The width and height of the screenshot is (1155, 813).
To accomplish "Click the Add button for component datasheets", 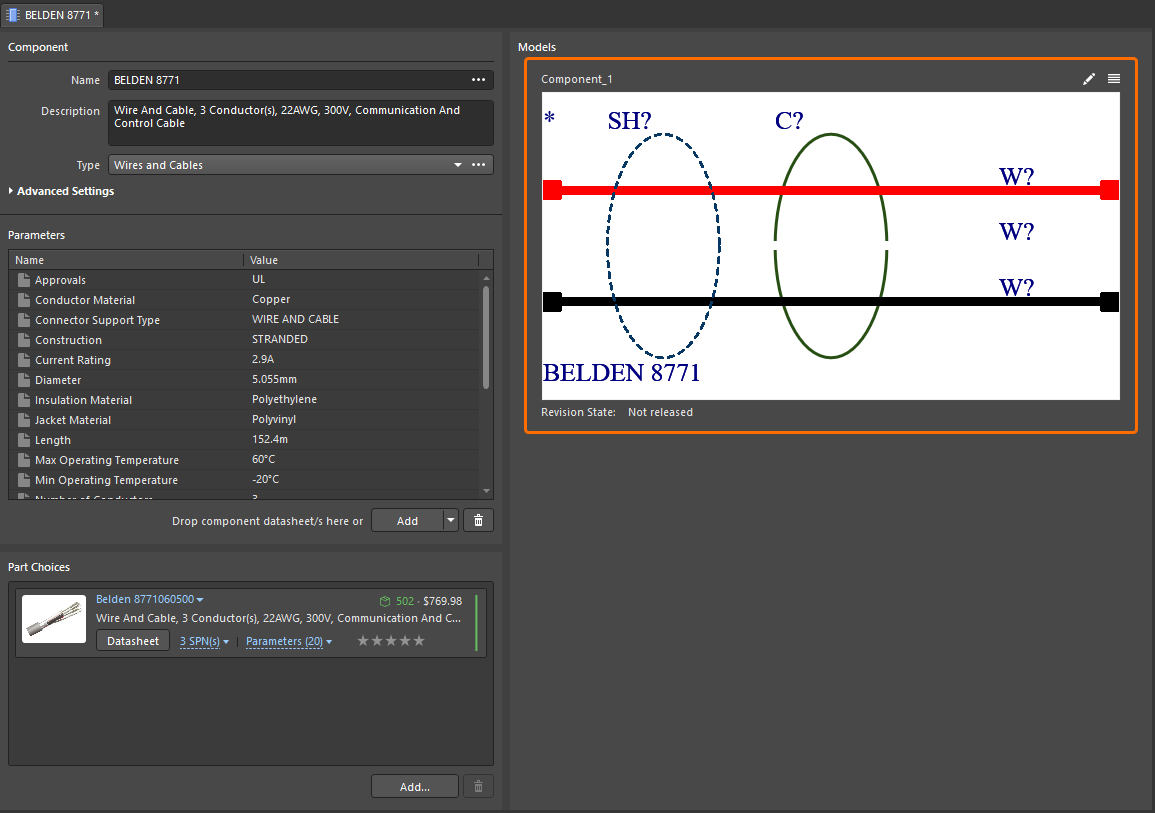I will point(407,519).
